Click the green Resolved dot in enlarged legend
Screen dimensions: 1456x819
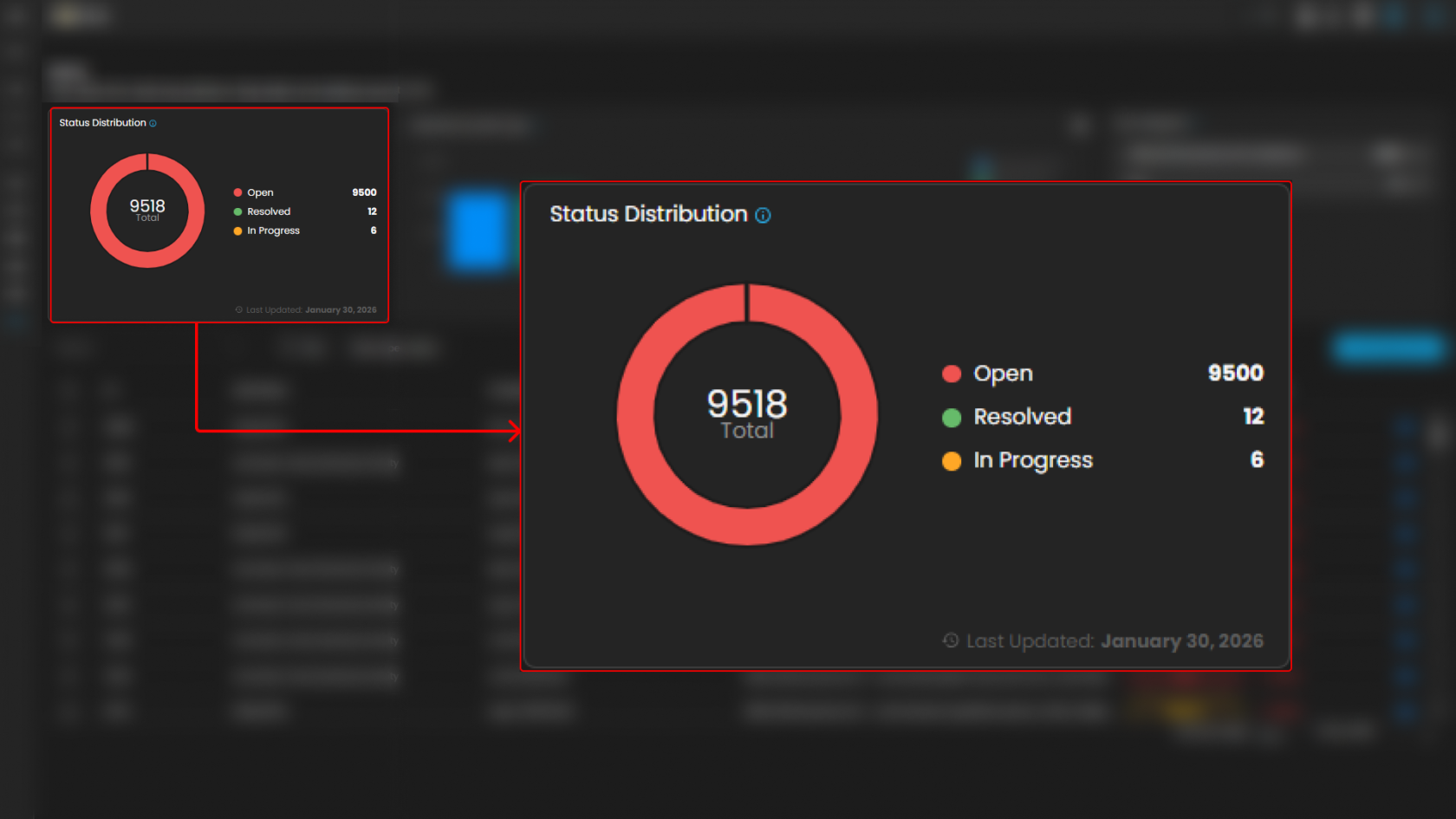coord(952,418)
